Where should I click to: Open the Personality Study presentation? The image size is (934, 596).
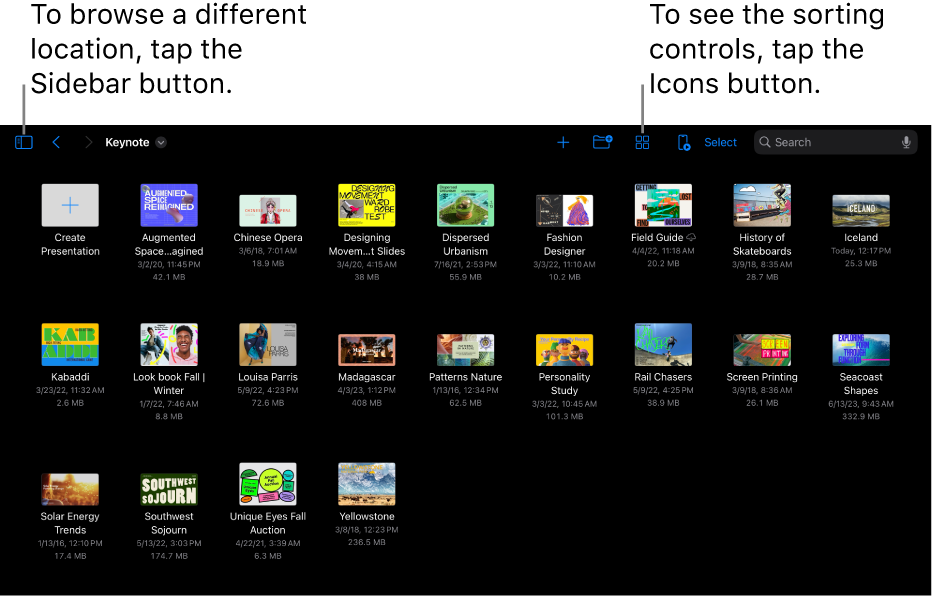pyautogui.click(x=565, y=350)
